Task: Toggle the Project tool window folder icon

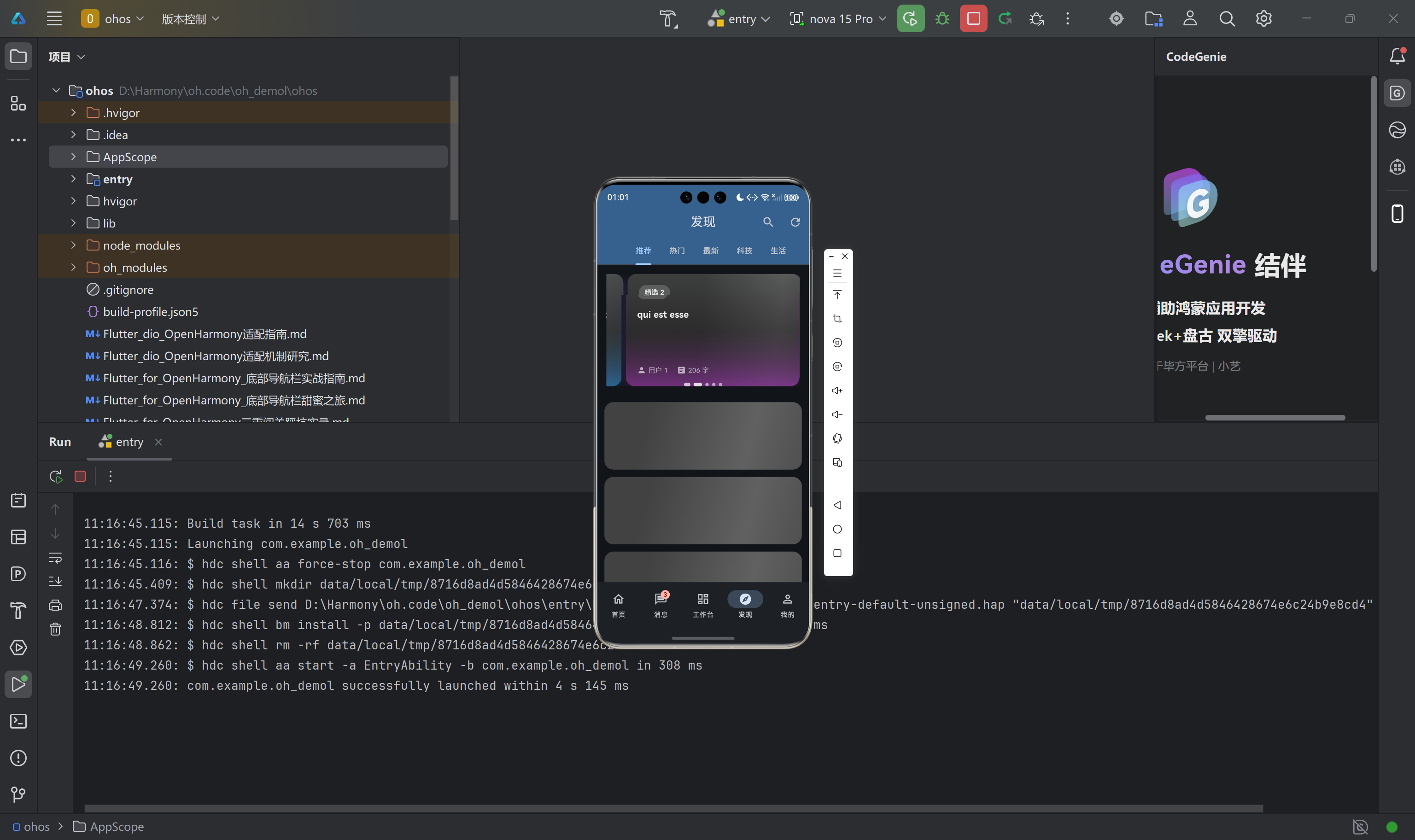Action: [x=18, y=56]
